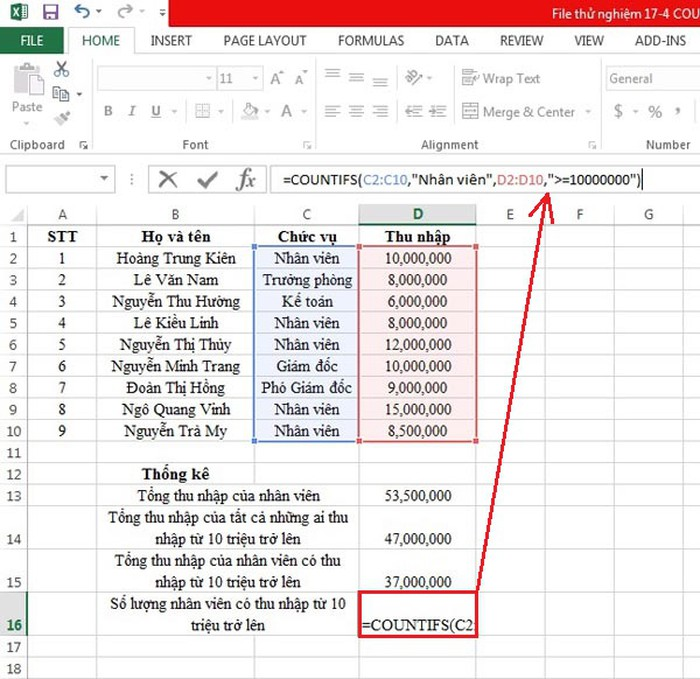Click the cell with value 53,500,000
The width and height of the screenshot is (700, 679).
tap(417, 496)
